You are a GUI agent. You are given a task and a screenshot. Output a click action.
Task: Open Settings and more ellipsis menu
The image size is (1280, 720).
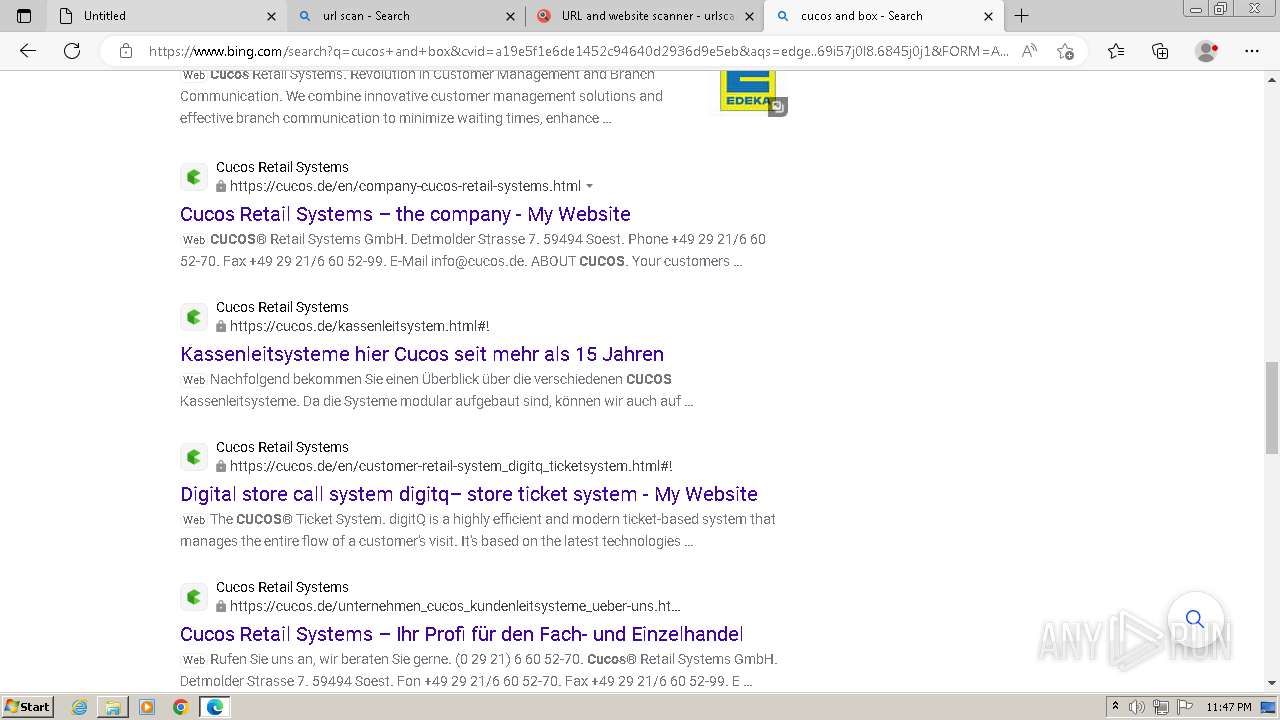tap(1251, 51)
